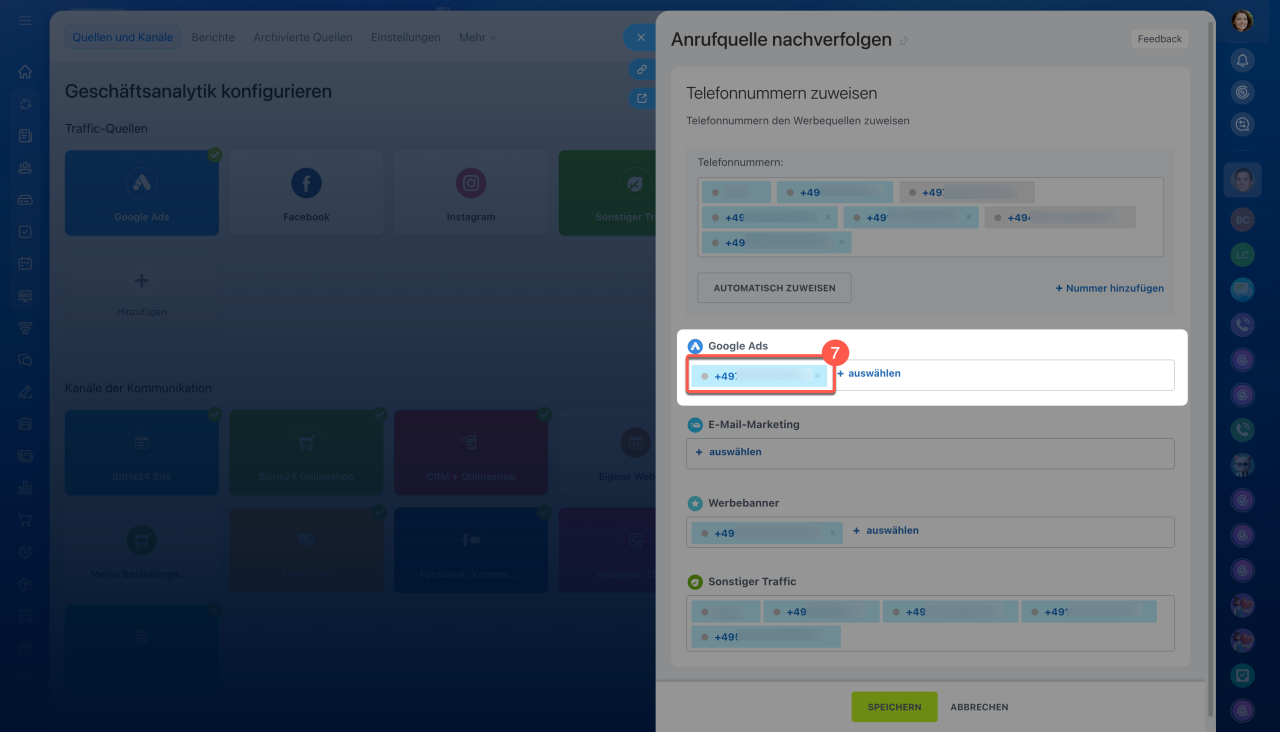1280x732 pixels.
Task: Open the checkbox tasks icon in left sidebar
Action: pos(25,231)
